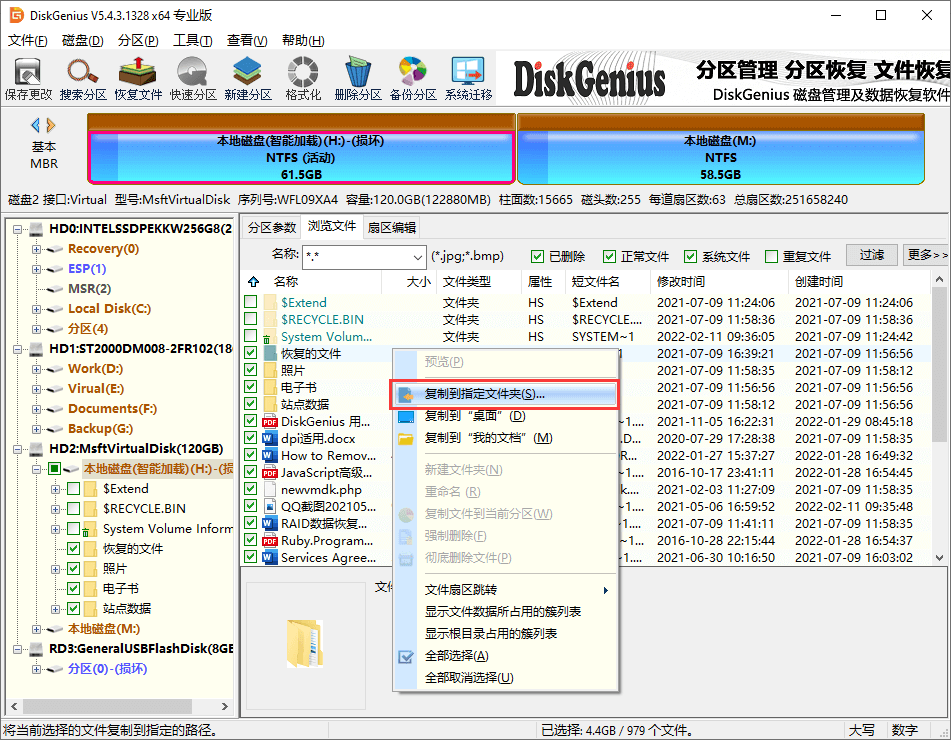This screenshot has width=951, height=740.
Task: Toggle the 系统文件 system files checkbox
Action: pos(690,257)
